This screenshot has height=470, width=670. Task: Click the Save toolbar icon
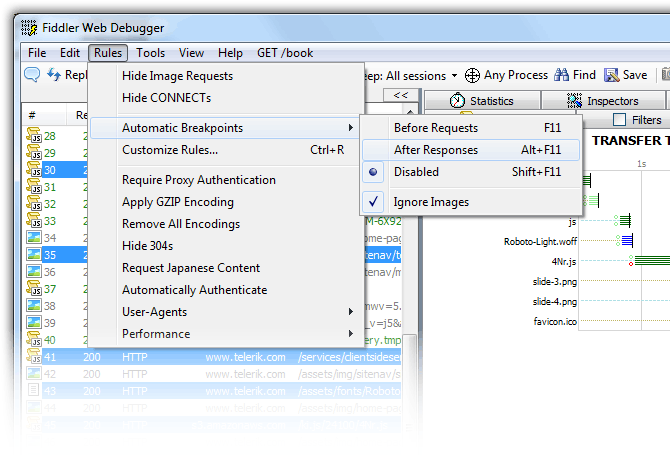pyautogui.click(x=611, y=75)
